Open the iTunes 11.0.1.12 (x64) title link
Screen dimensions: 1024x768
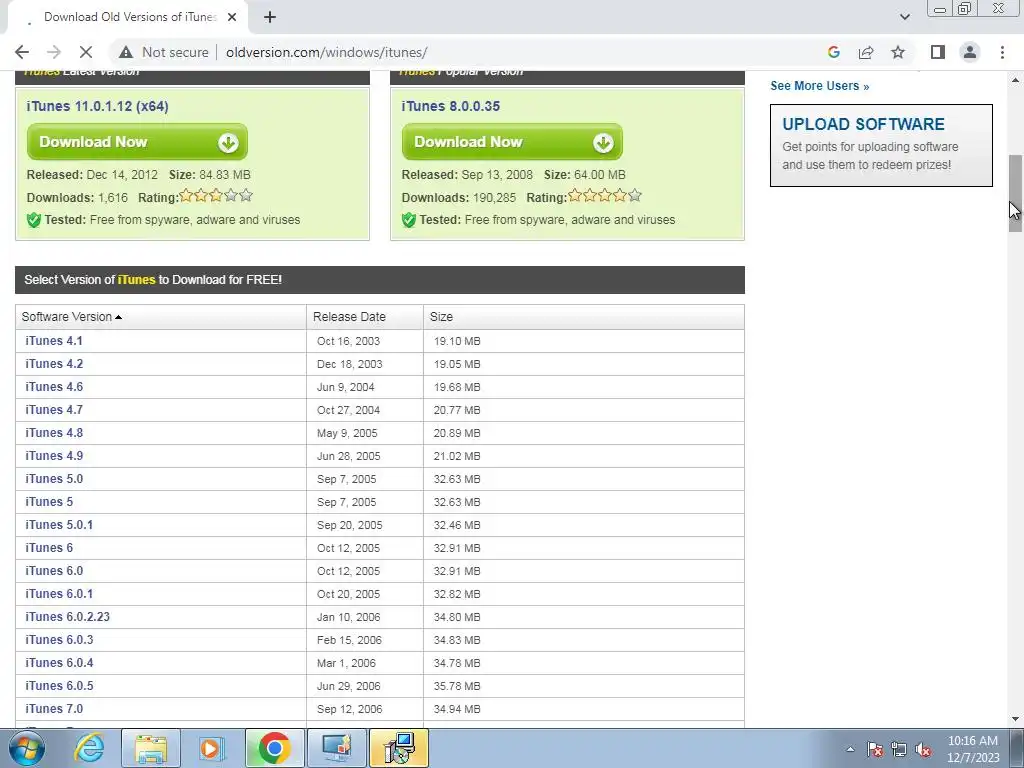click(97, 106)
